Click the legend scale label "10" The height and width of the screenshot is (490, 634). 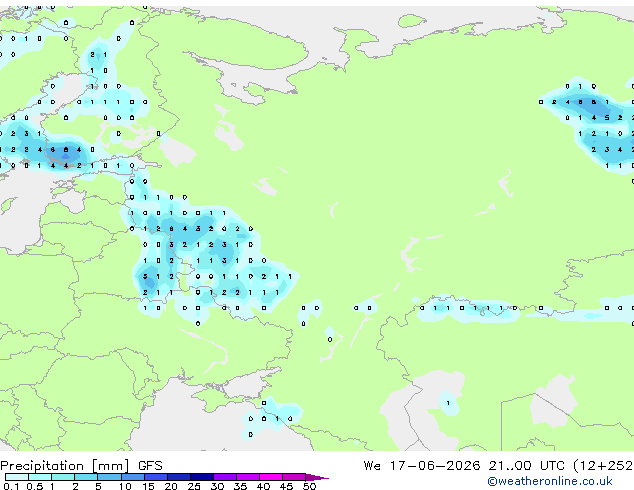pos(125,486)
